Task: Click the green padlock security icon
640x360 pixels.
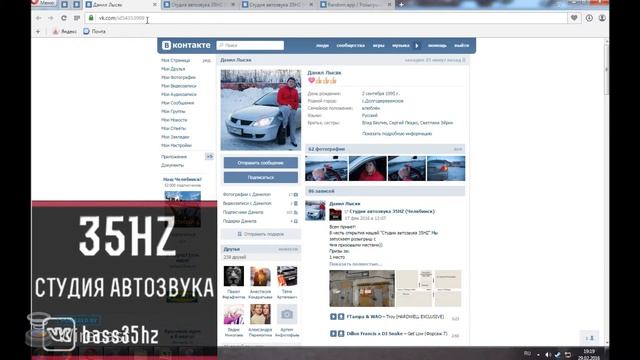Action: point(91,18)
